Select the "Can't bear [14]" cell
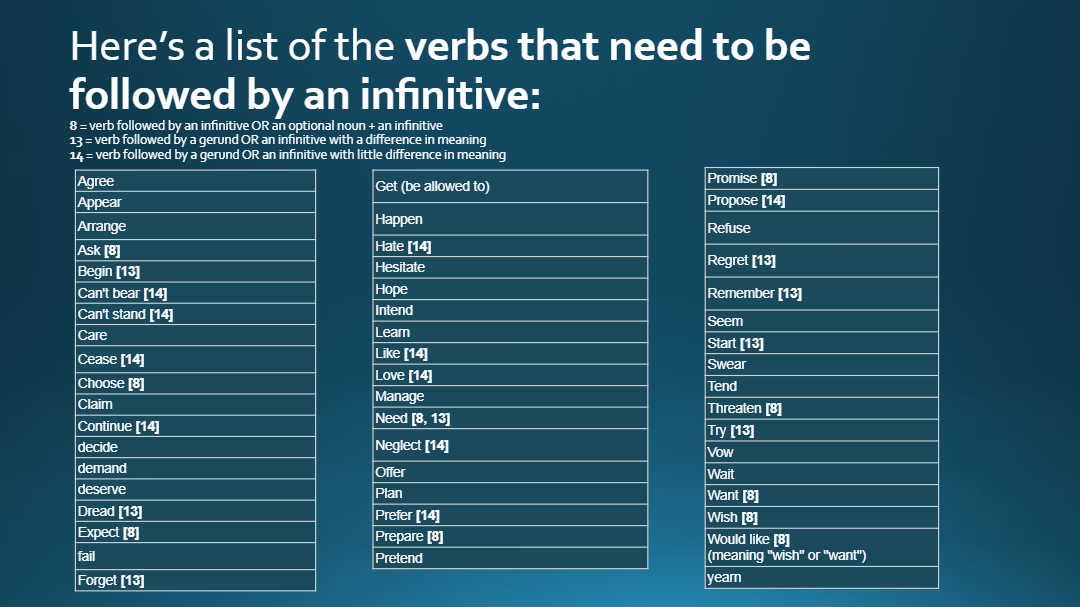 click(x=195, y=293)
